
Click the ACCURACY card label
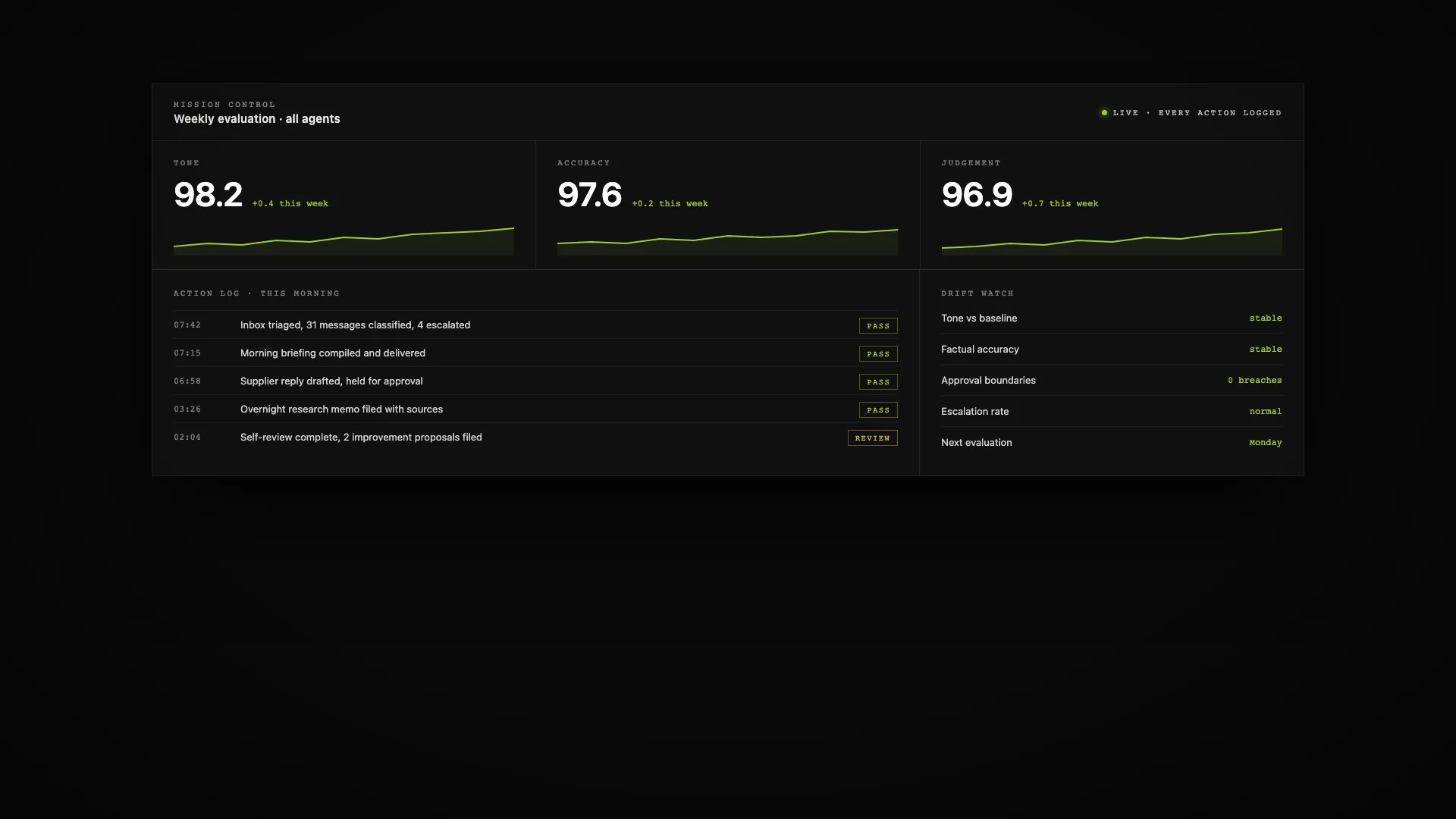point(584,163)
